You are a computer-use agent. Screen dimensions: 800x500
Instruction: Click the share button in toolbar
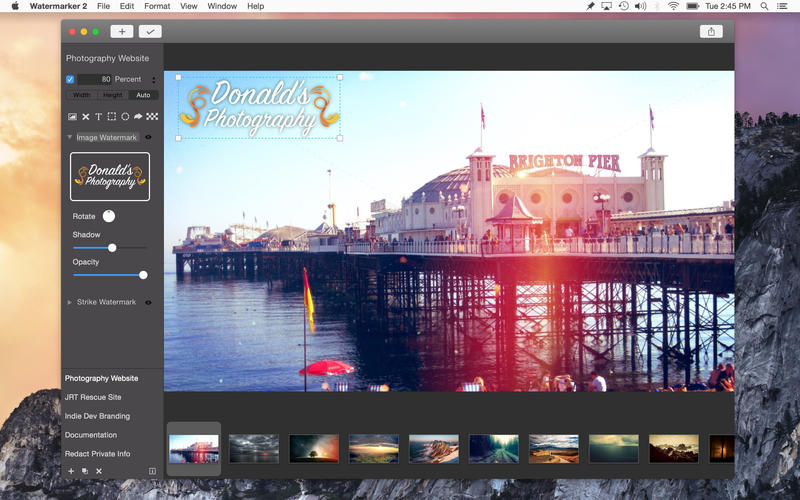(711, 32)
